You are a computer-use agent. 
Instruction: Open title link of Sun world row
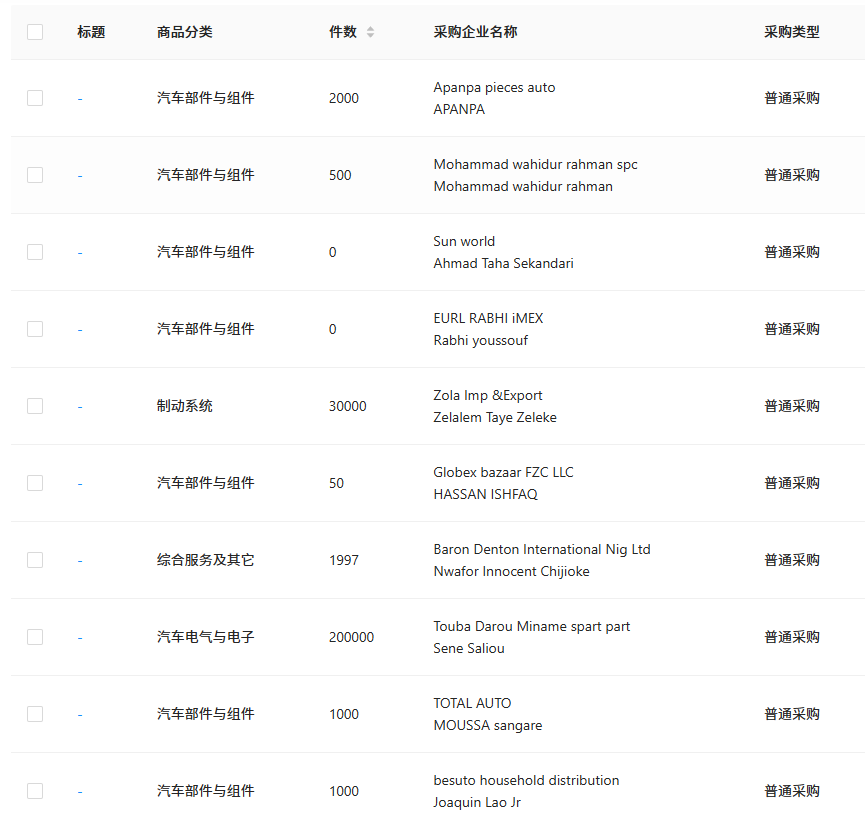point(80,253)
